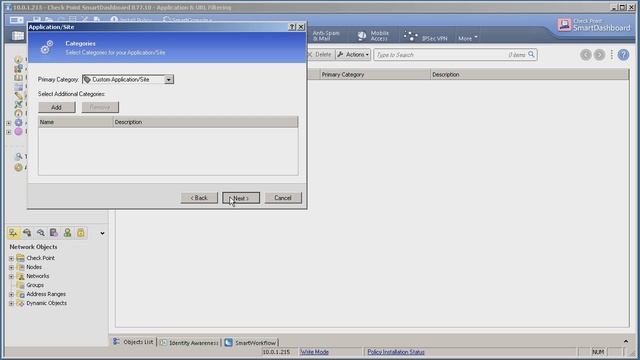
Task: Expand the Address Ranges tree node
Action: (11, 294)
